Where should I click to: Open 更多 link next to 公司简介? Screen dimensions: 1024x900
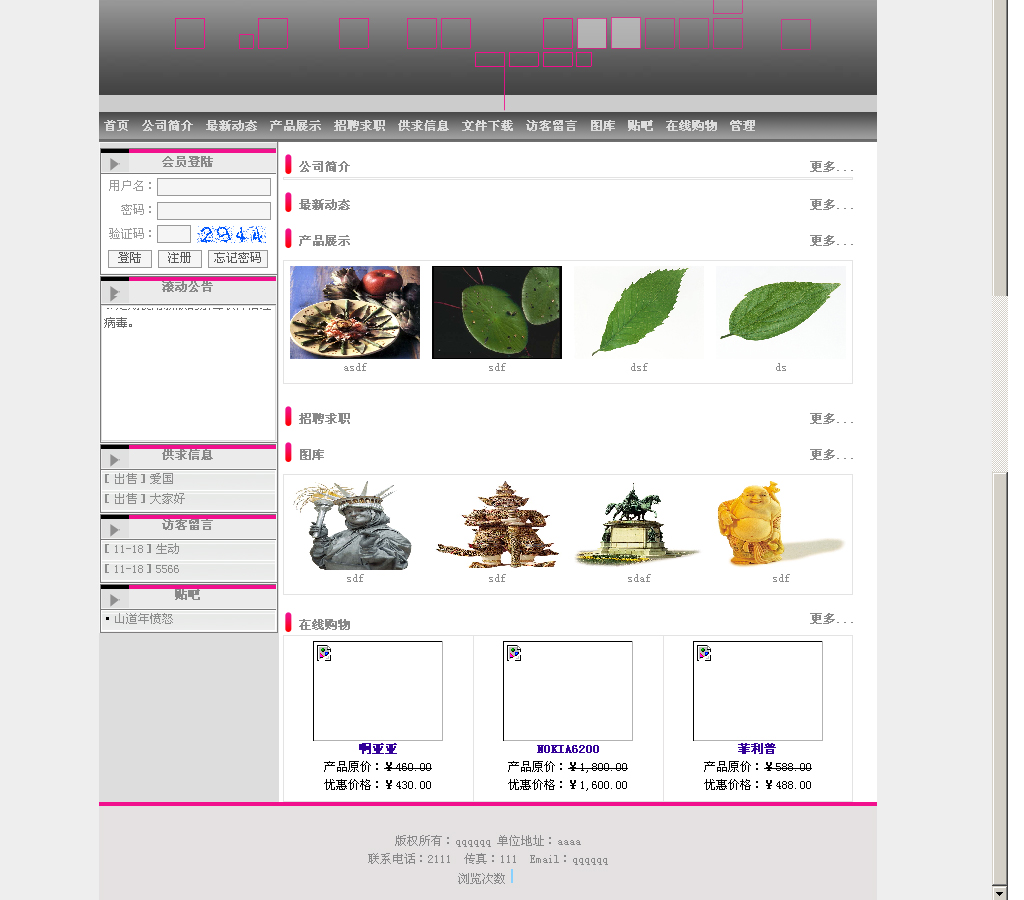831,167
